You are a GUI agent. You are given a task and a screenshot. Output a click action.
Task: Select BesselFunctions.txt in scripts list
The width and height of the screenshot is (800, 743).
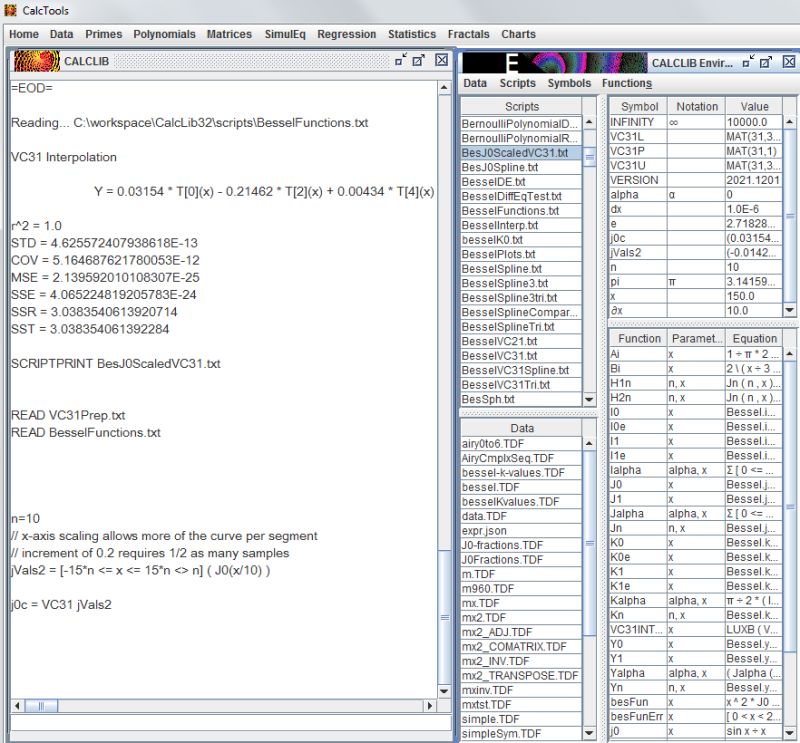pyautogui.click(x=521, y=211)
